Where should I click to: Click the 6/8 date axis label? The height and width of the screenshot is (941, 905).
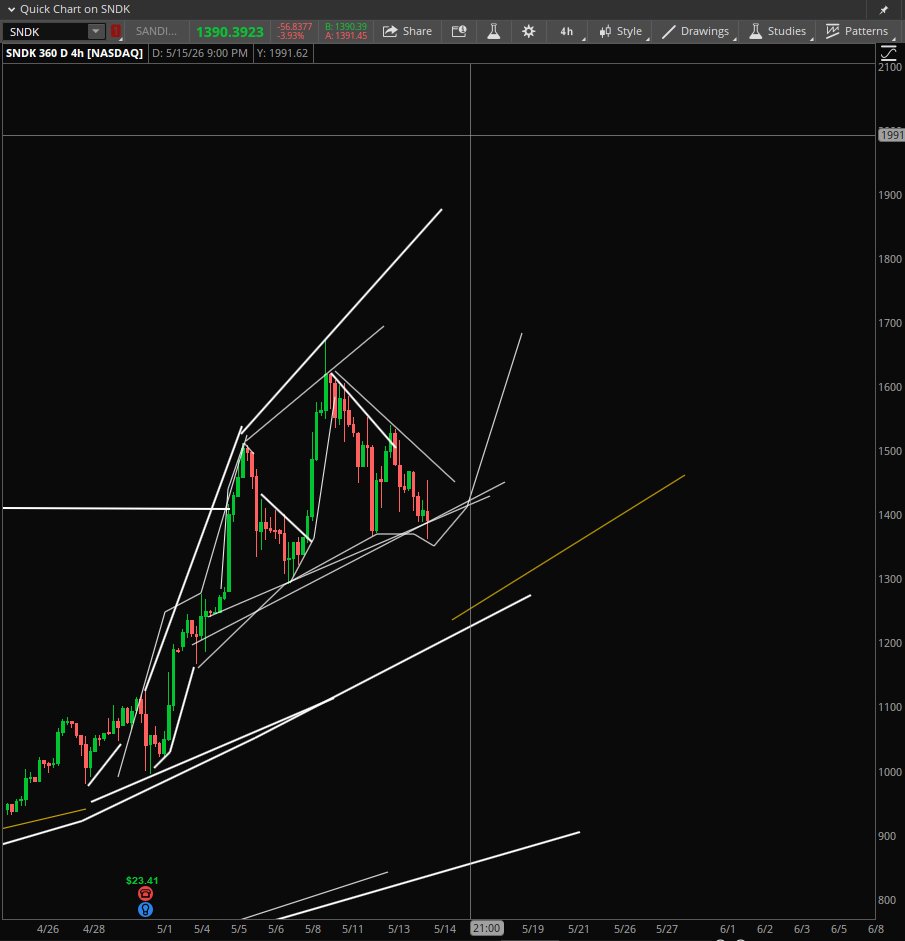[x=876, y=929]
